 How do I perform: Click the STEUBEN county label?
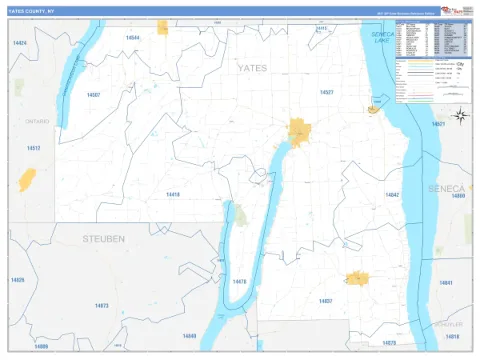[x=104, y=239]
